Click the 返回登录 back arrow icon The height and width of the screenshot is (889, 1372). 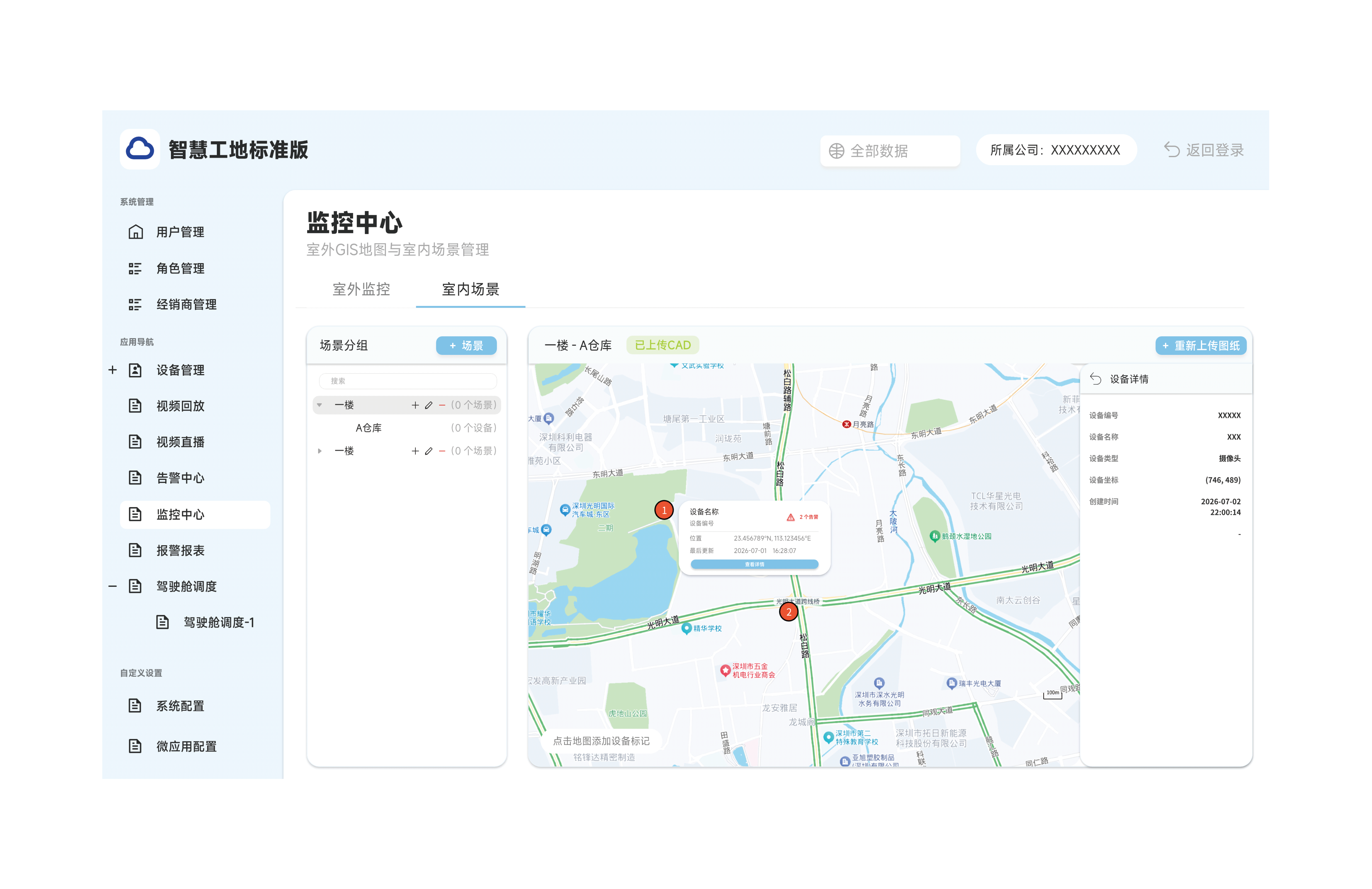pyautogui.click(x=1171, y=150)
